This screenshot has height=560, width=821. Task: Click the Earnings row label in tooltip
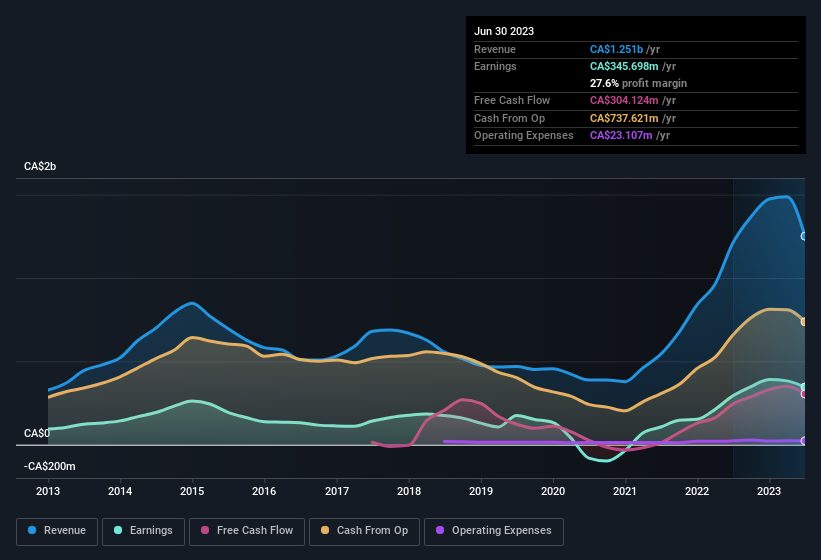(495, 66)
